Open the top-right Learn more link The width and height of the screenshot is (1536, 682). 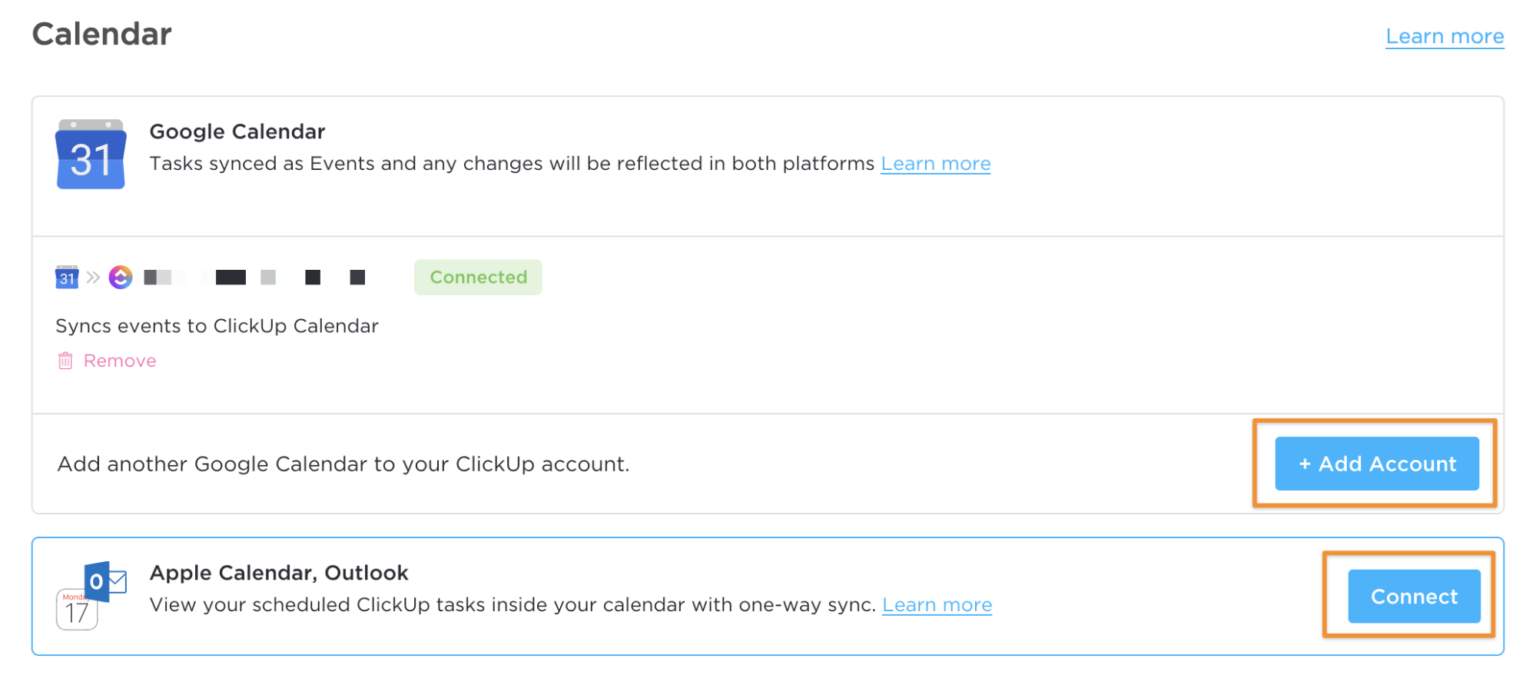click(1444, 37)
